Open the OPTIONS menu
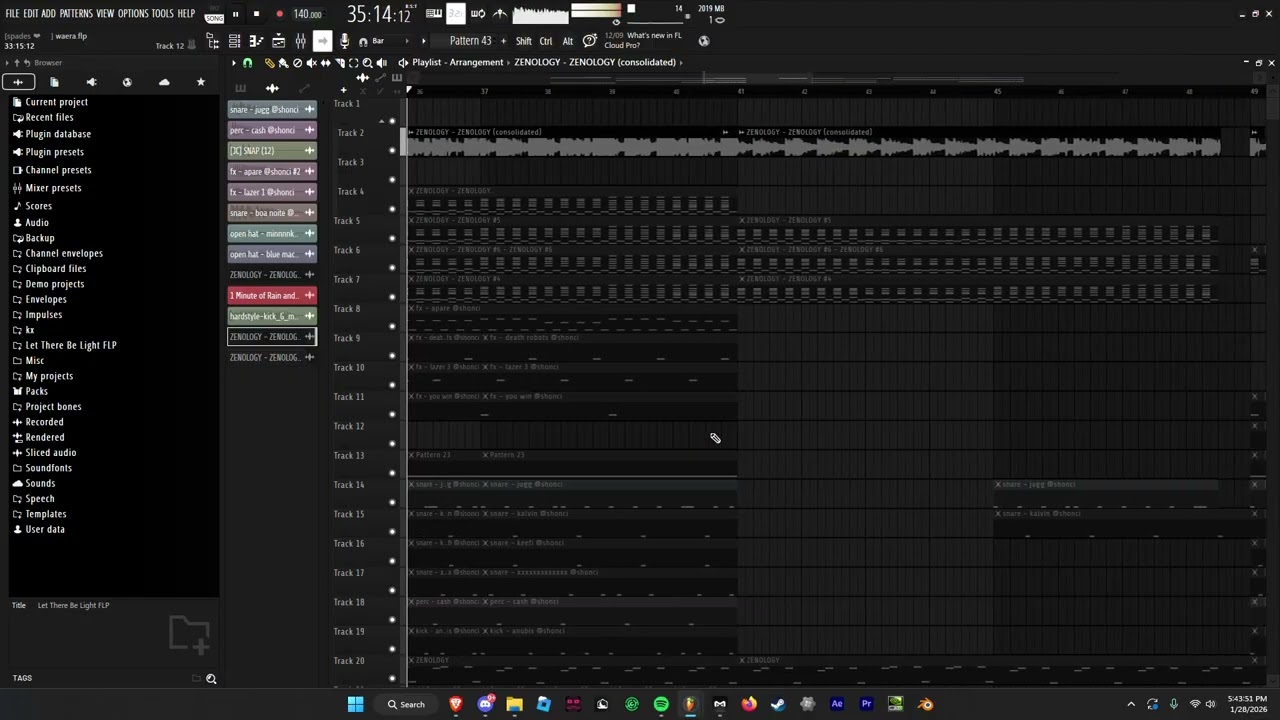 tap(133, 14)
